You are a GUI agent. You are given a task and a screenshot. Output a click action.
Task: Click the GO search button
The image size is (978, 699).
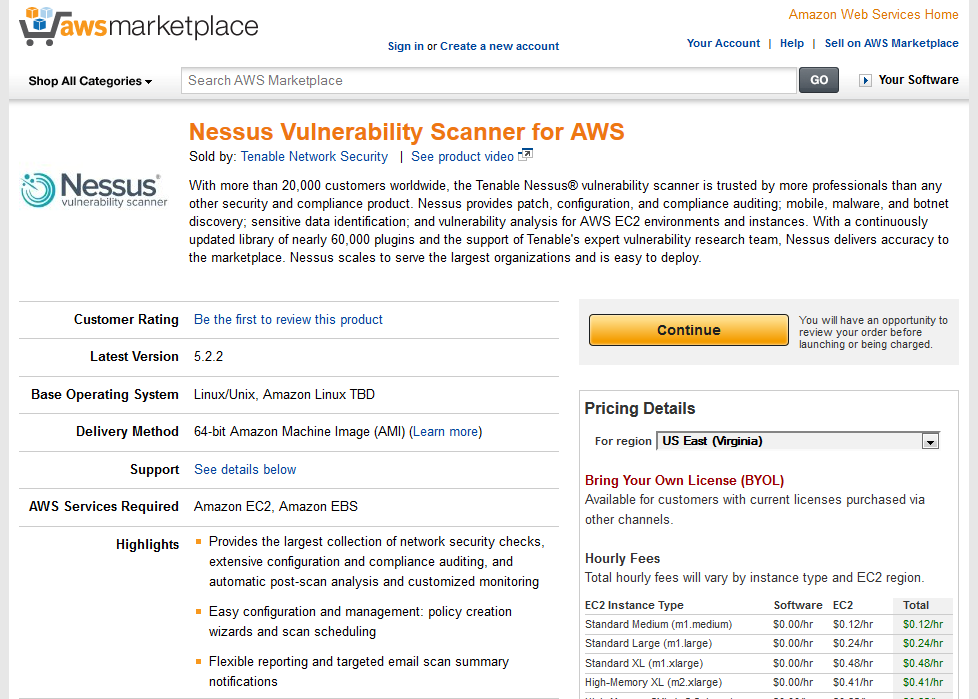(819, 80)
